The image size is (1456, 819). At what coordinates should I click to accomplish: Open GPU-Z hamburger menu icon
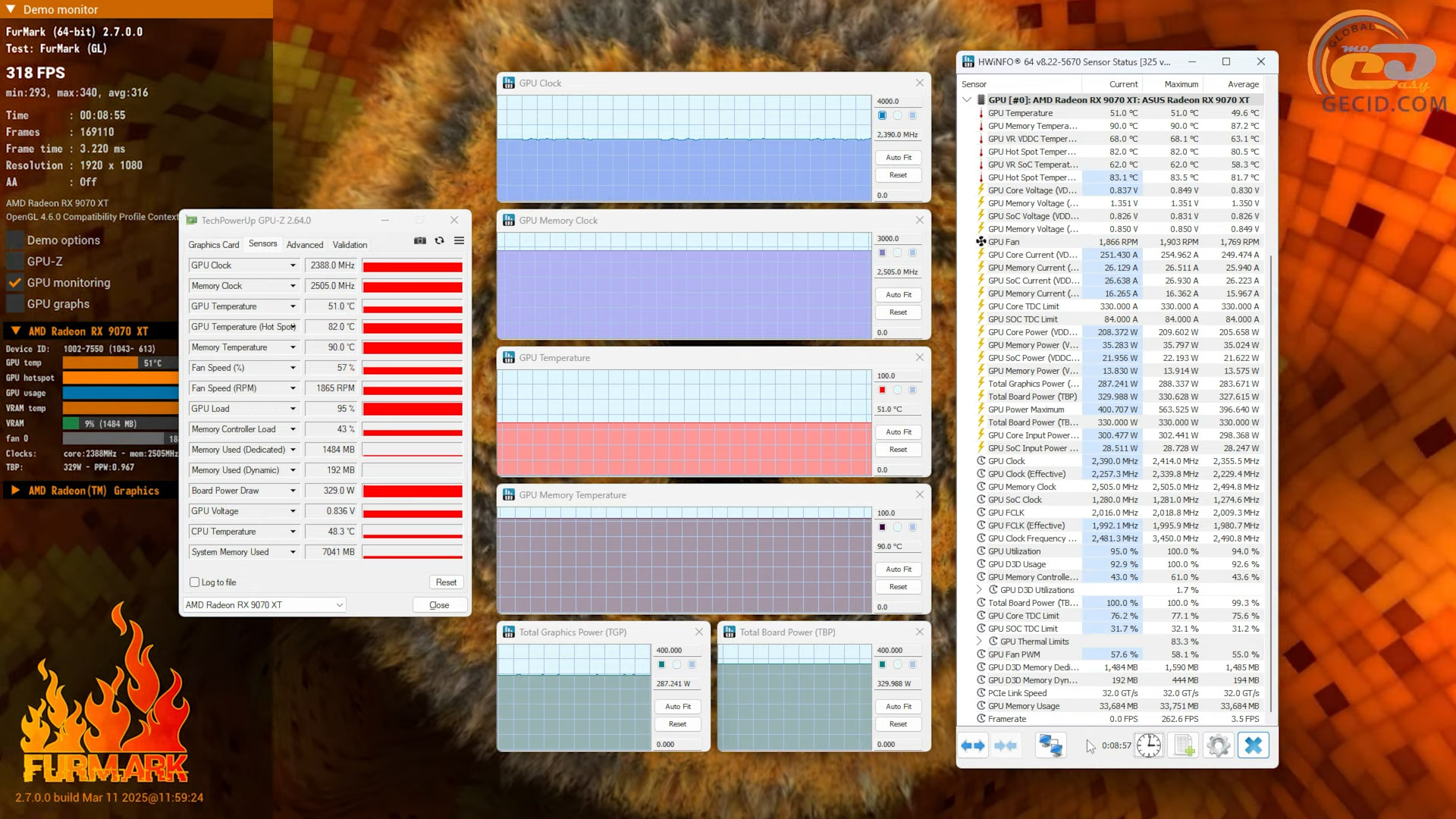coord(459,240)
